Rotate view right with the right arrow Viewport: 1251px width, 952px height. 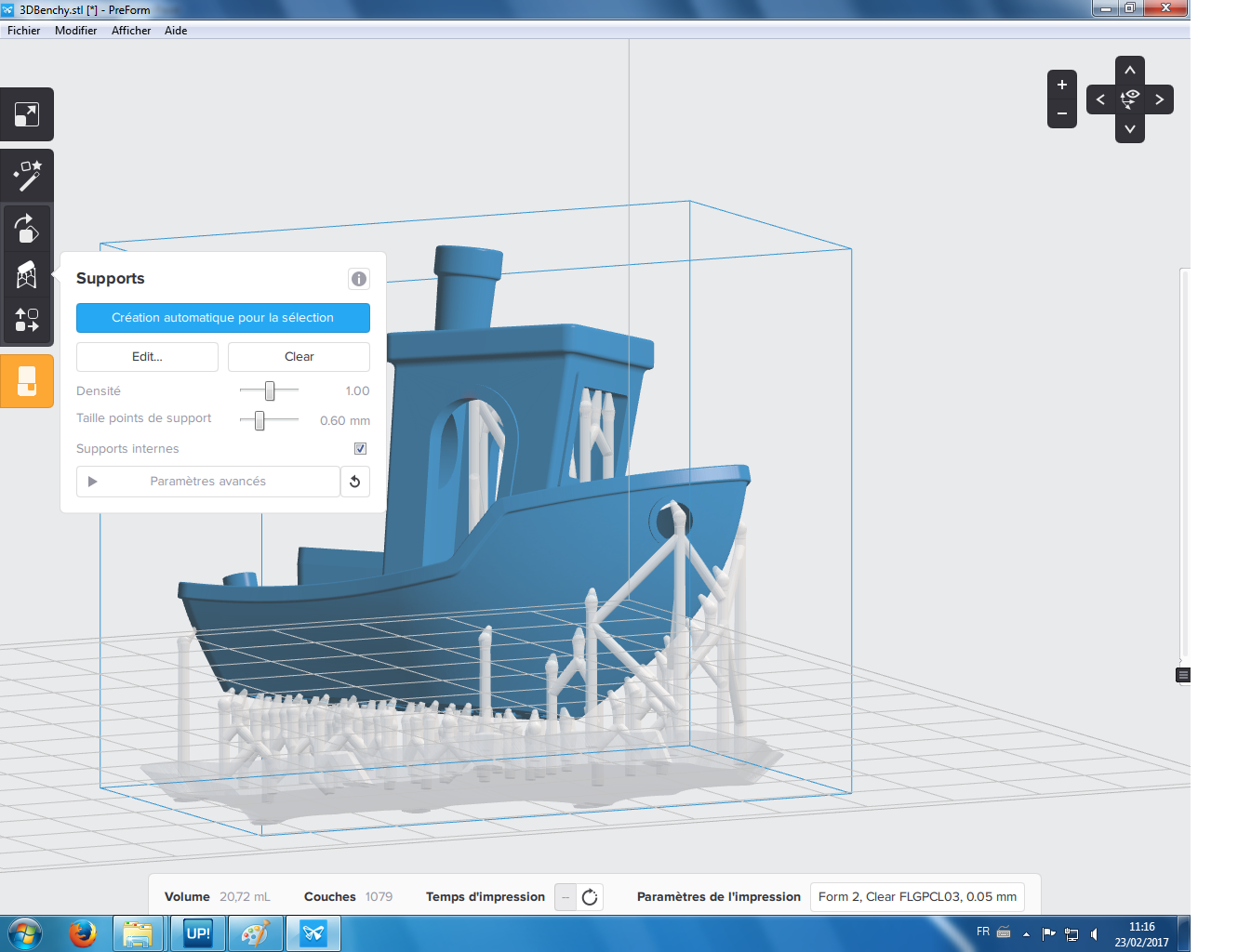(1159, 99)
